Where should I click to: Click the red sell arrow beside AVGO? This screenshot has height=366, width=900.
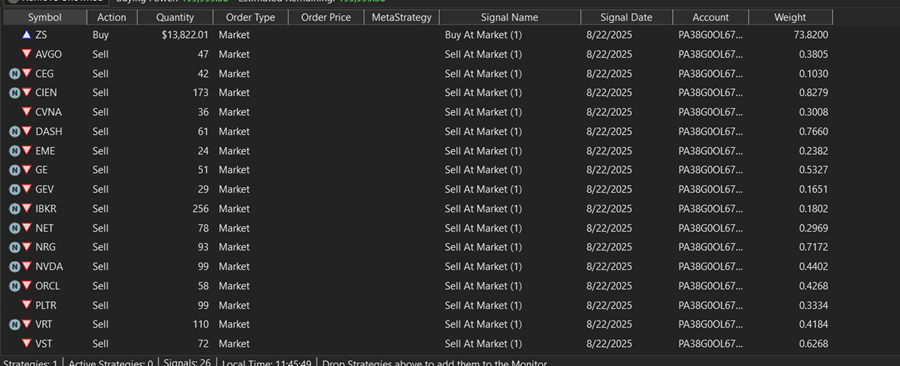(26, 54)
